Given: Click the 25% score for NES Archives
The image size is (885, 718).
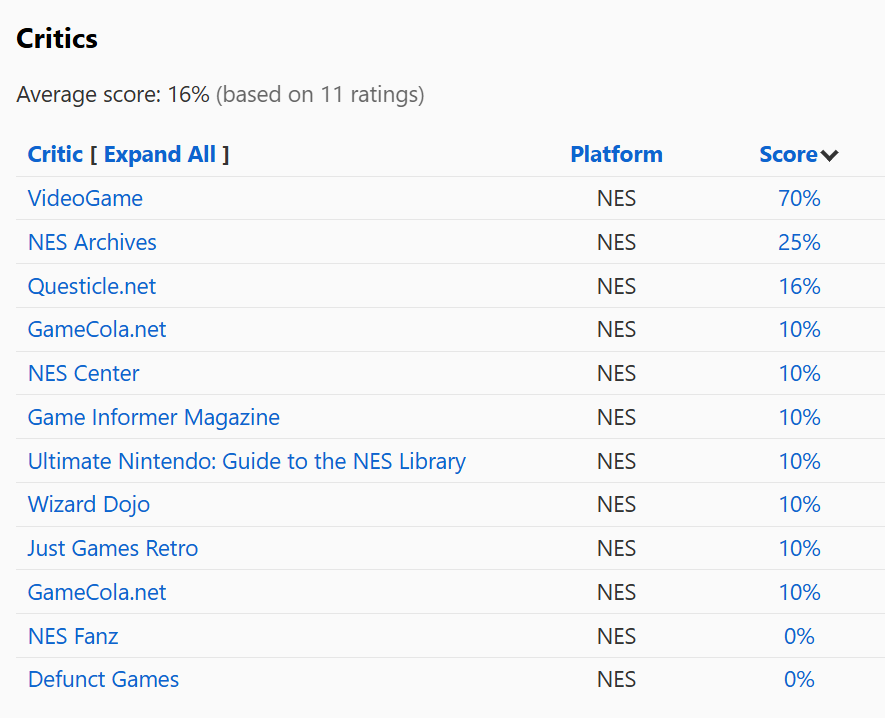Looking at the screenshot, I should (799, 242).
